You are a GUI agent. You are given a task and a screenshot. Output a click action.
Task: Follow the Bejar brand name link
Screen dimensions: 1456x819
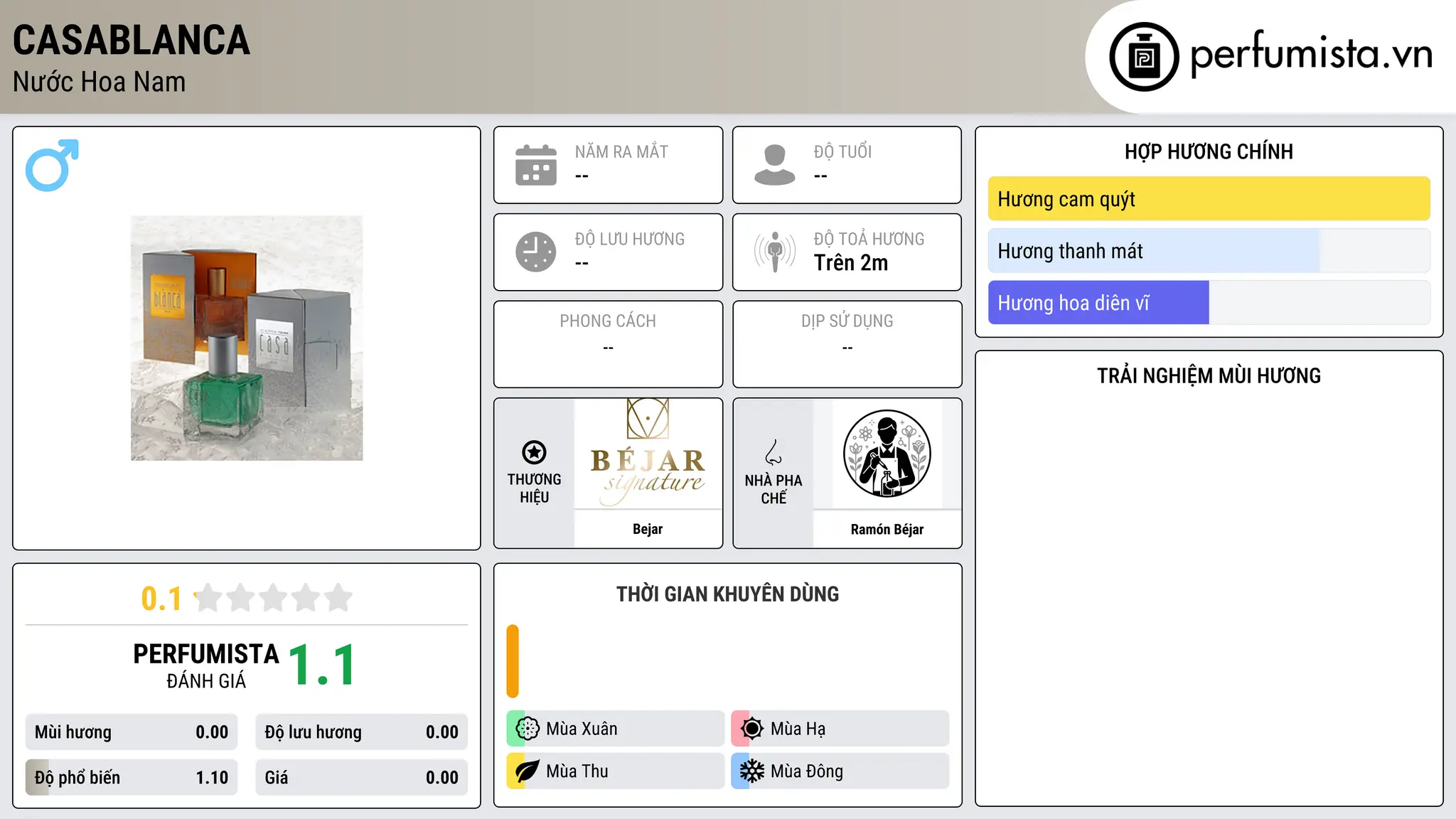click(x=648, y=529)
